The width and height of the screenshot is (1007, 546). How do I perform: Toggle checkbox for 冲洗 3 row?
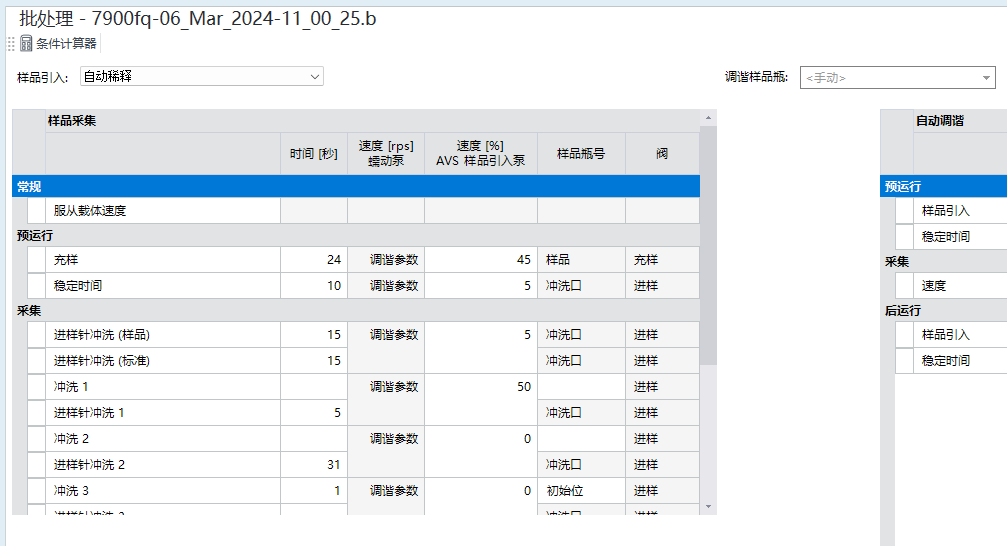pos(37,491)
